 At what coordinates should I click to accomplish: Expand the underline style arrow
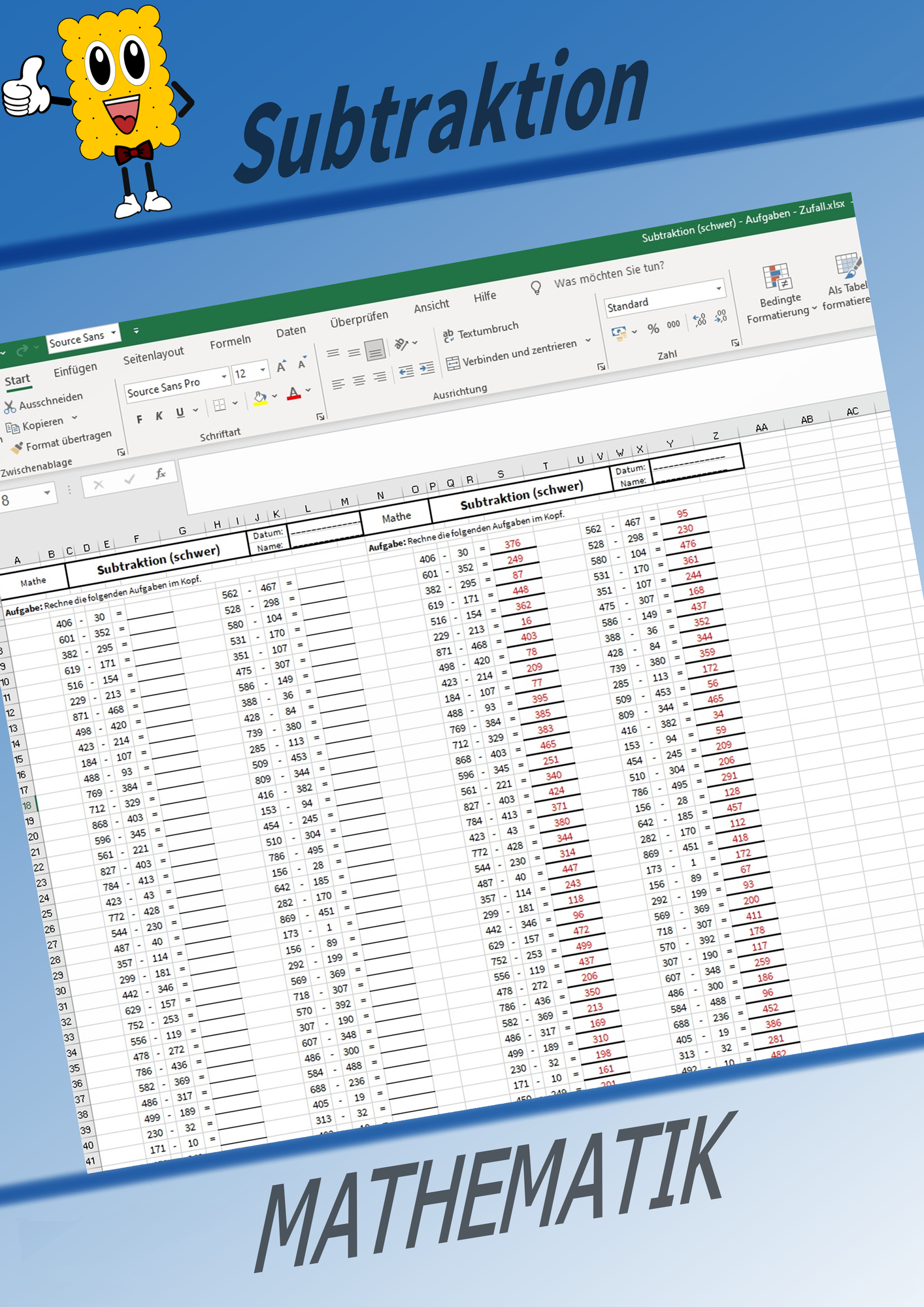coord(195,410)
